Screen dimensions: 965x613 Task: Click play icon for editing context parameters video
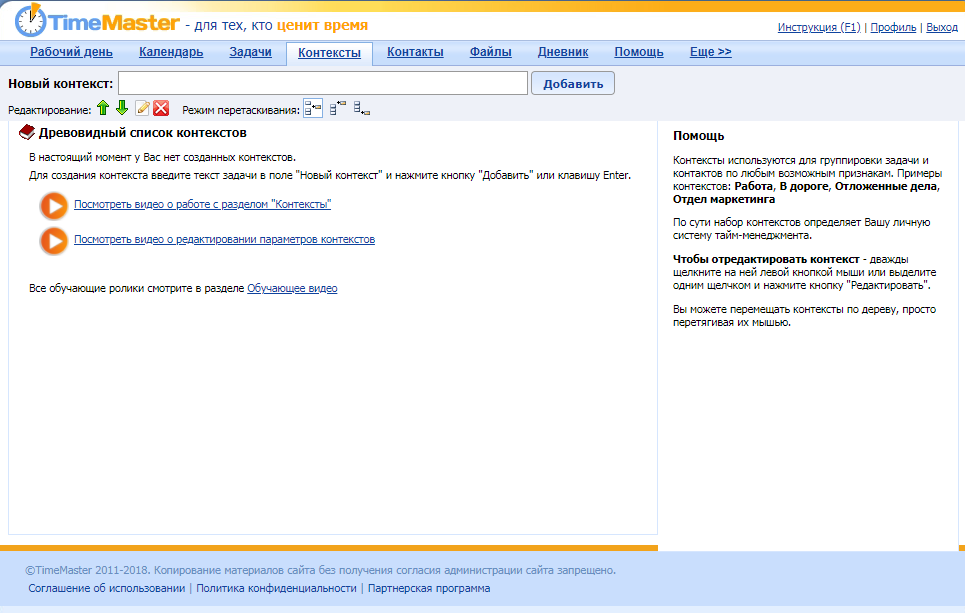[x=54, y=241]
